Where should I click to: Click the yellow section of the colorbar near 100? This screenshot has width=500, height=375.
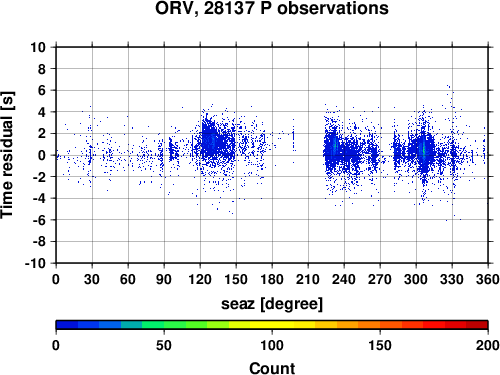(x=272, y=325)
